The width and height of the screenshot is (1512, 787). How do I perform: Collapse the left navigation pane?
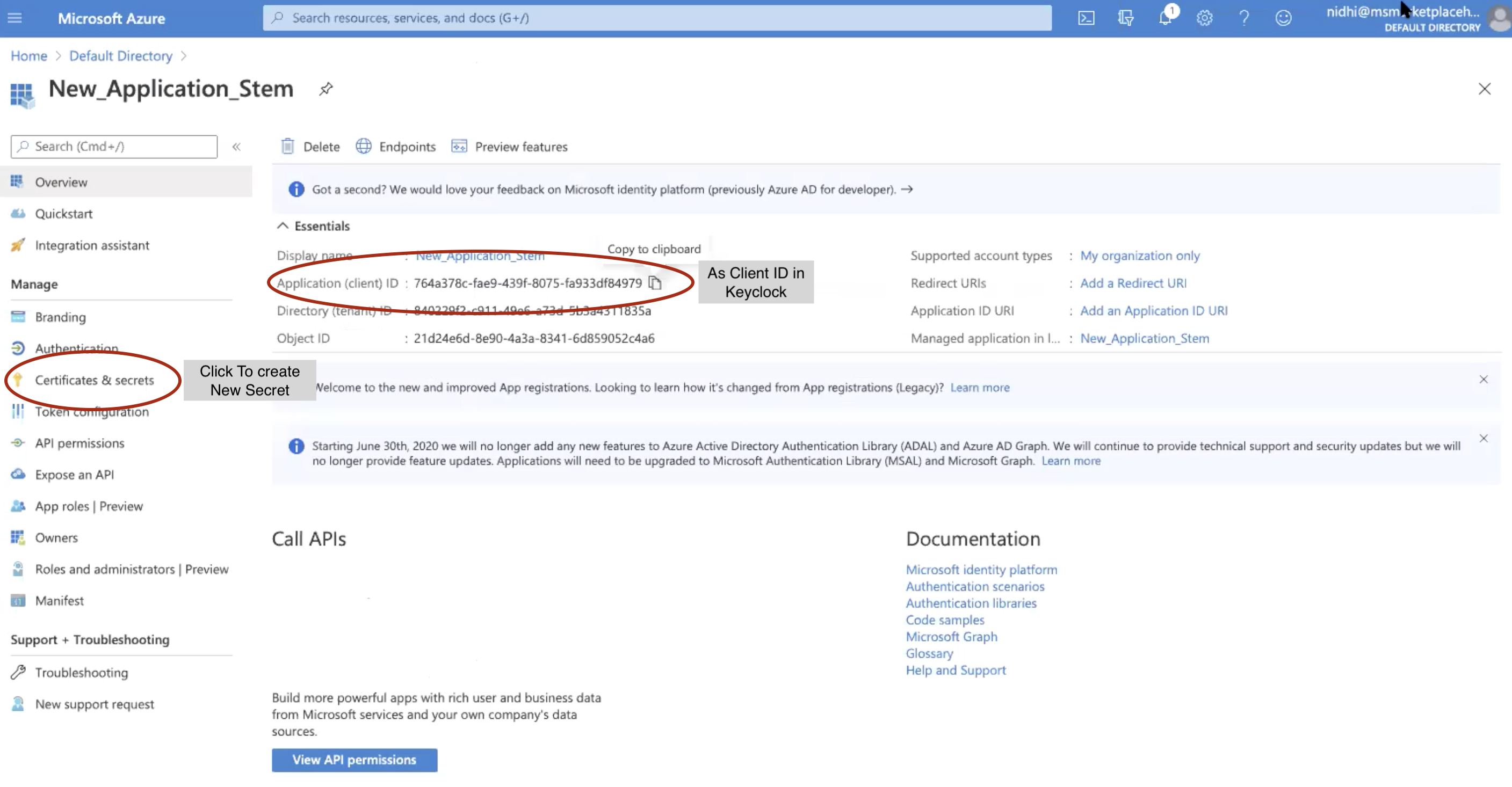(236, 147)
